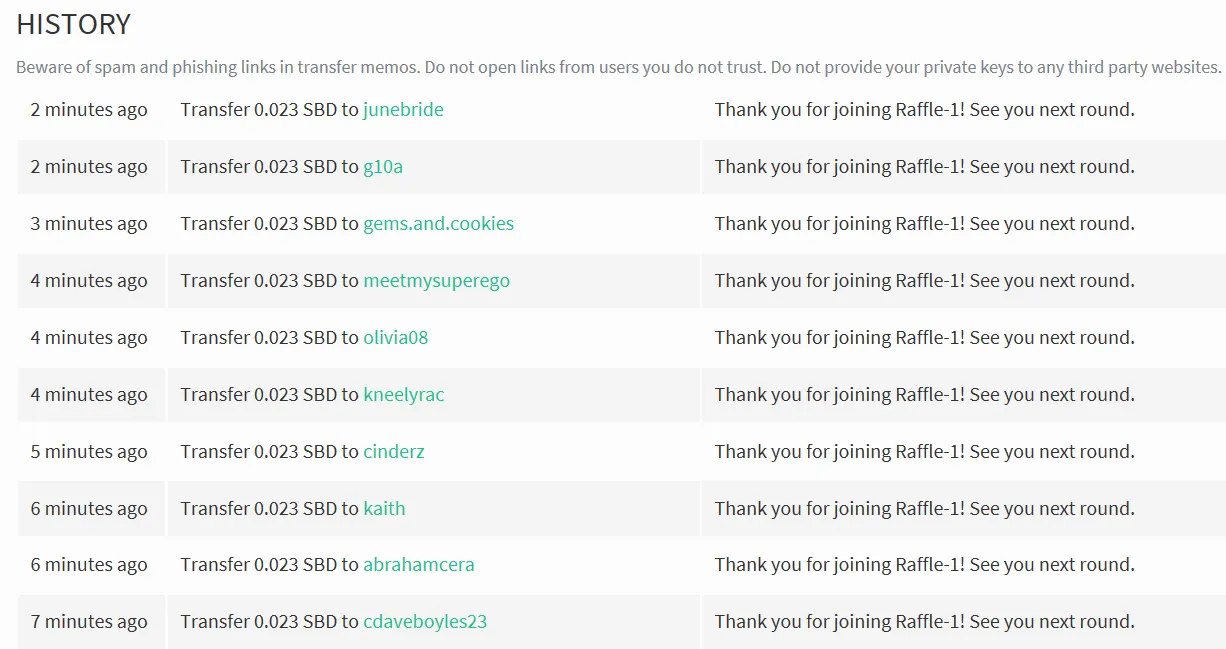
Task: Select the cinderz account link
Action: (393, 452)
